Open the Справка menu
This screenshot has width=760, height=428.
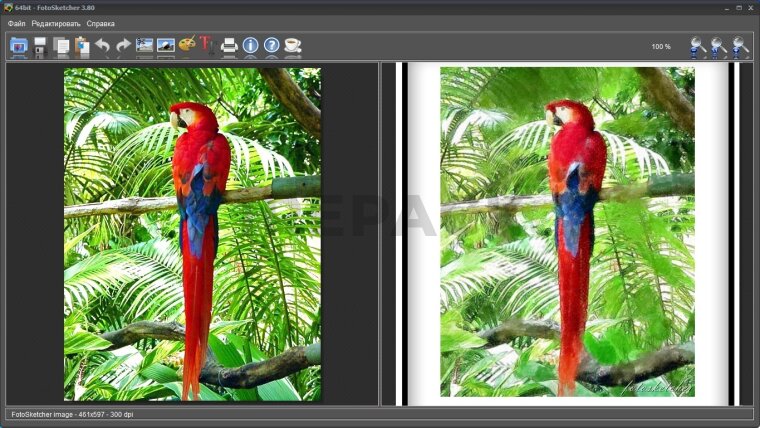(101, 23)
